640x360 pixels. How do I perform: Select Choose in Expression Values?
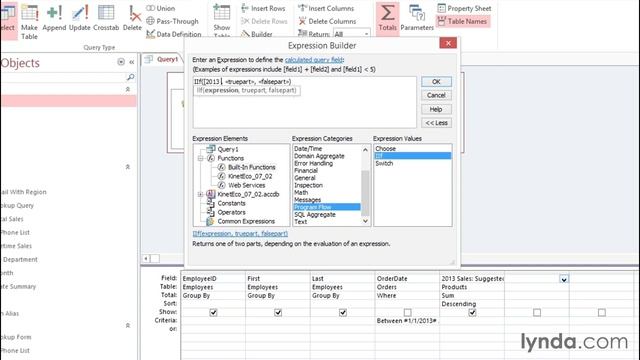[385, 149]
